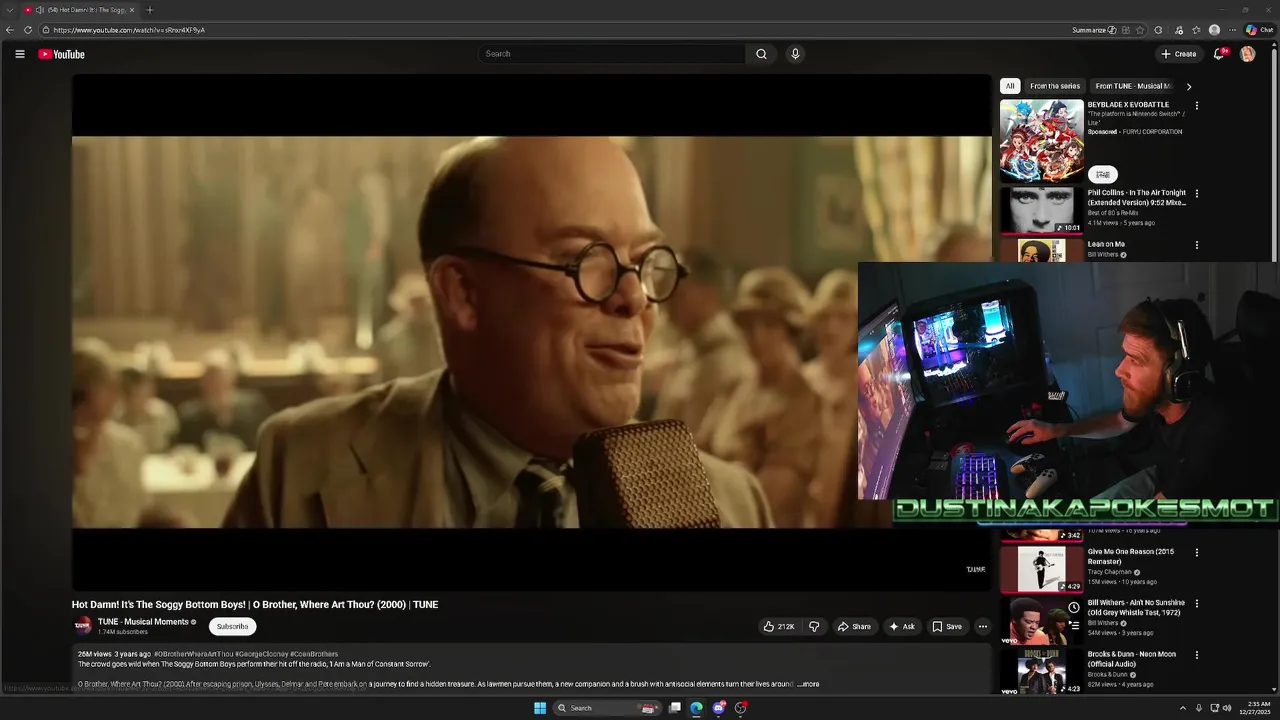Open the Edge extensions icon
1280x720 pixels.
point(1158,30)
